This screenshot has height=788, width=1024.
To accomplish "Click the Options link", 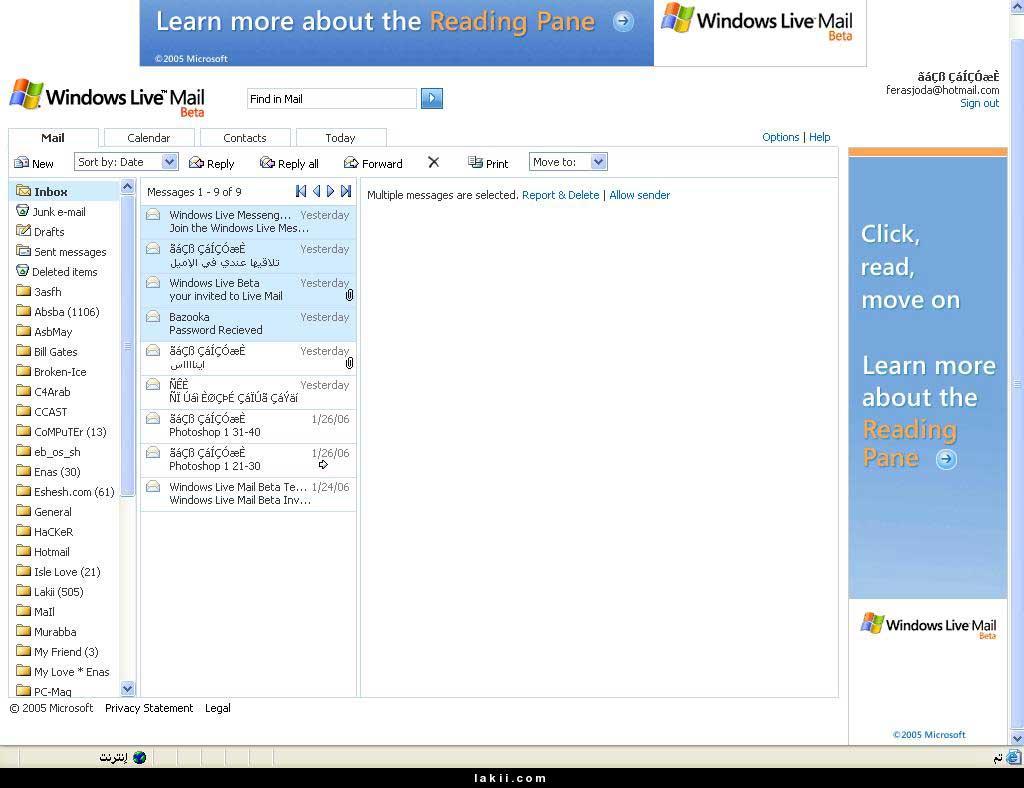I will pyautogui.click(x=780, y=137).
